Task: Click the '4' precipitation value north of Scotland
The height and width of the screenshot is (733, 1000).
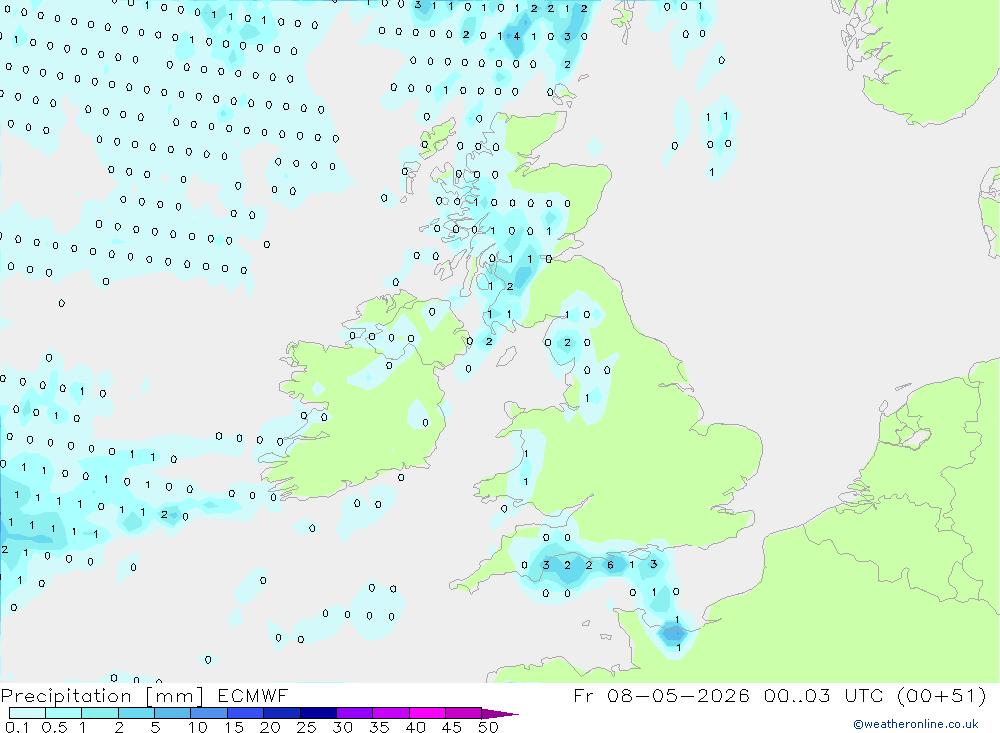Action: pos(517,36)
